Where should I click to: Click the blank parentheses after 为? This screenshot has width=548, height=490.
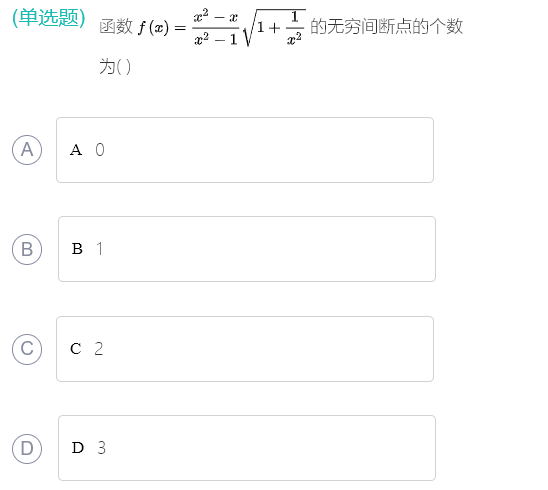pos(123,67)
